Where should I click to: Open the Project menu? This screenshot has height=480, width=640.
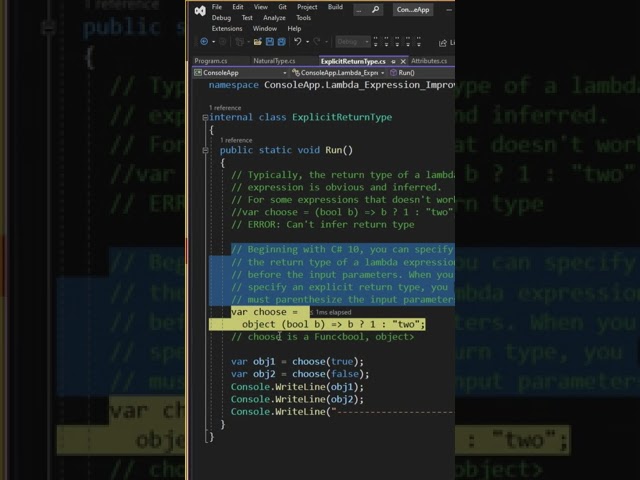click(x=307, y=7)
